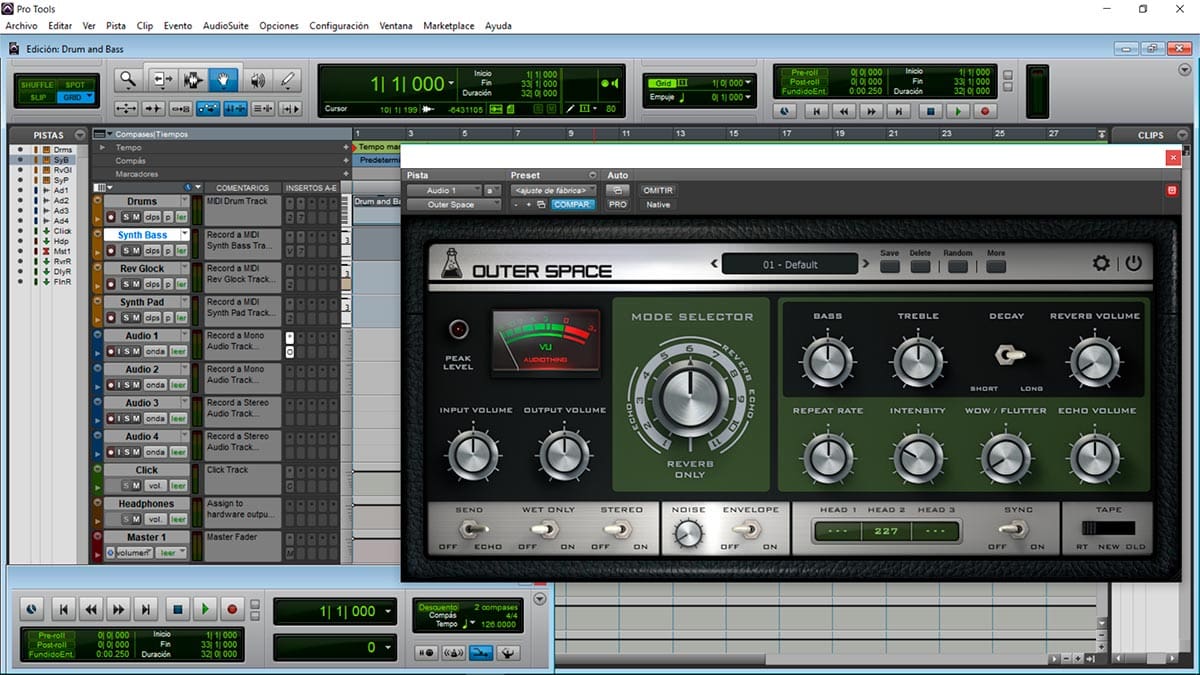Click record in the top toolbar transport
Screen dimensions: 1200x675
[985, 112]
